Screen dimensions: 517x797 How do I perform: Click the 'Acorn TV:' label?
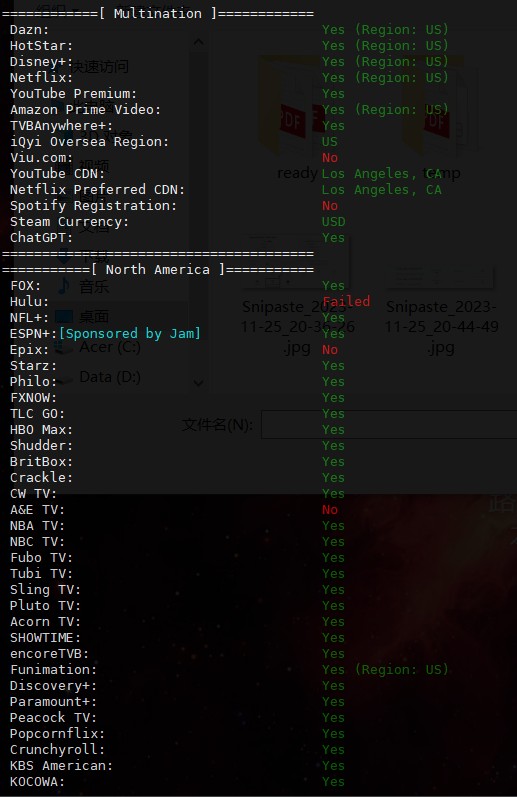45,622
